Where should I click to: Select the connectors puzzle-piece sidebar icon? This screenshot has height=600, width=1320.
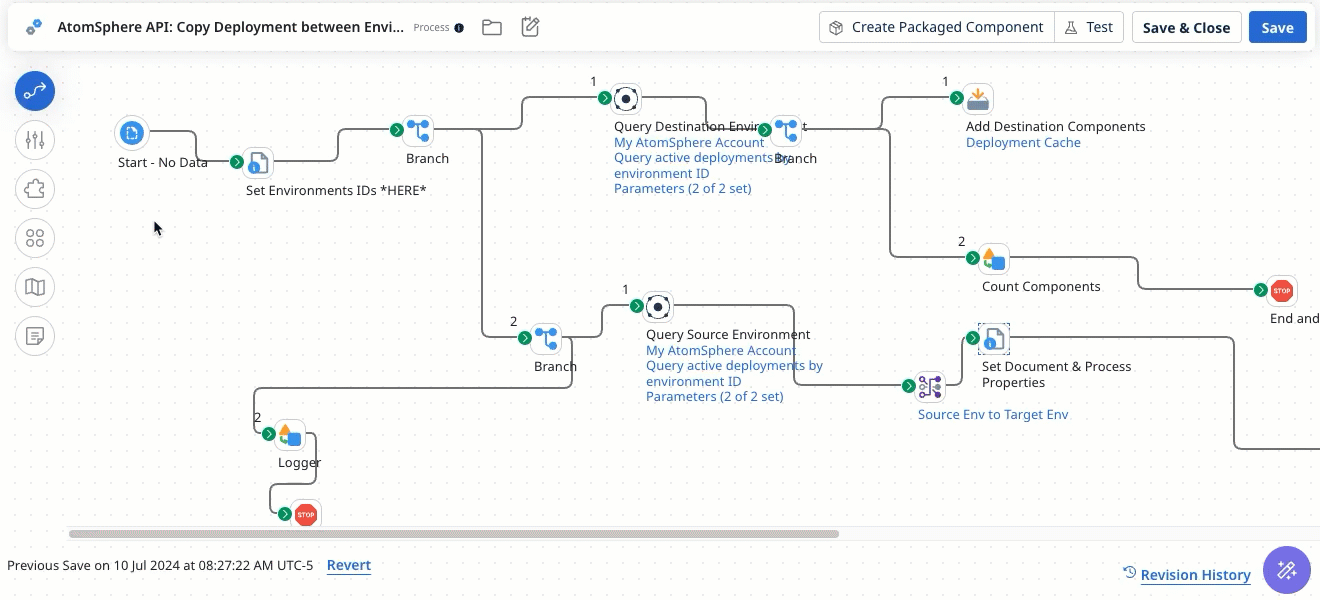pos(35,189)
